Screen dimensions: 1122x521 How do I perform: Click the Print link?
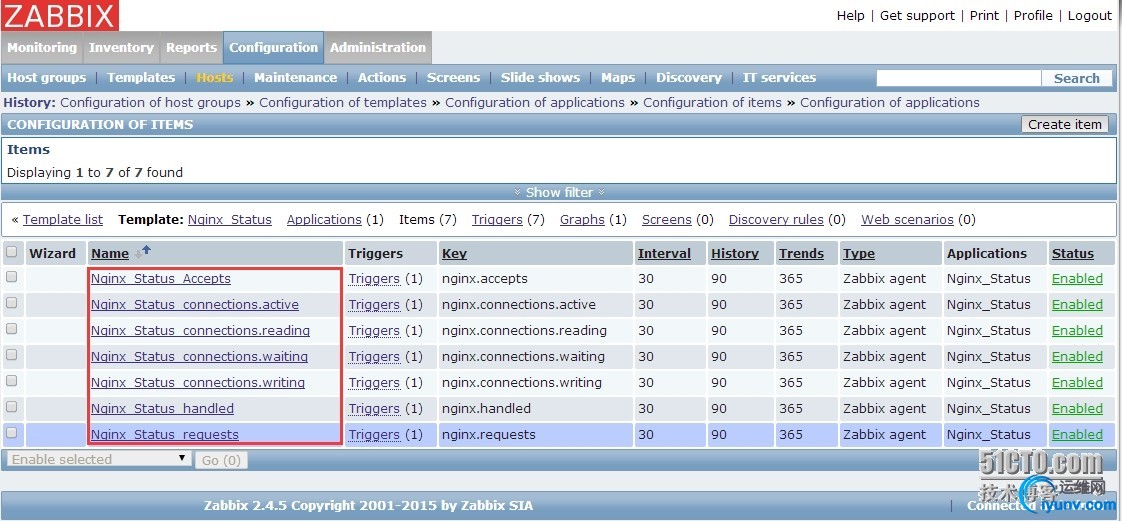pyautogui.click(x=985, y=15)
